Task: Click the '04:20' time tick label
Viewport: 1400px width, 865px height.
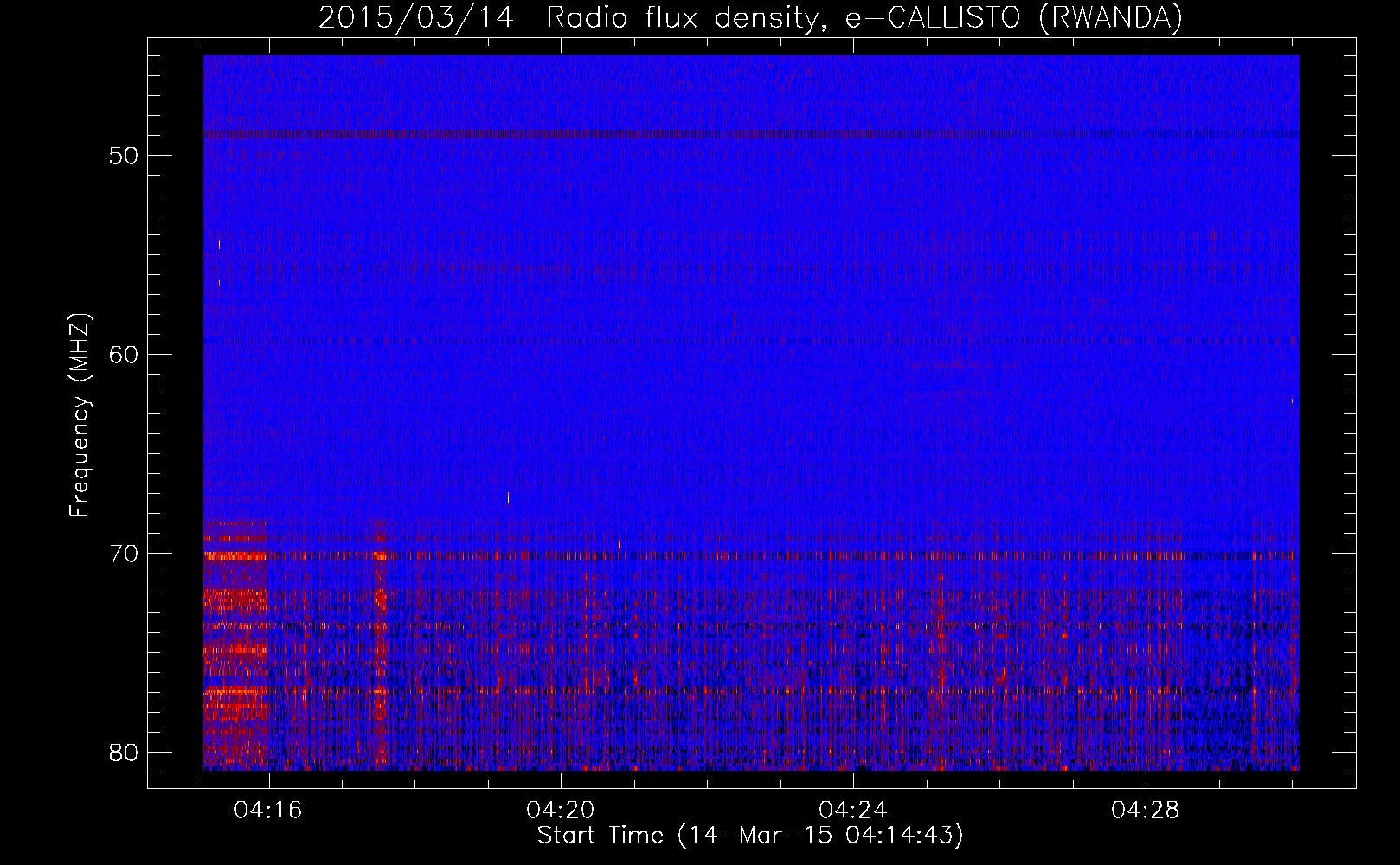Action: (561, 811)
